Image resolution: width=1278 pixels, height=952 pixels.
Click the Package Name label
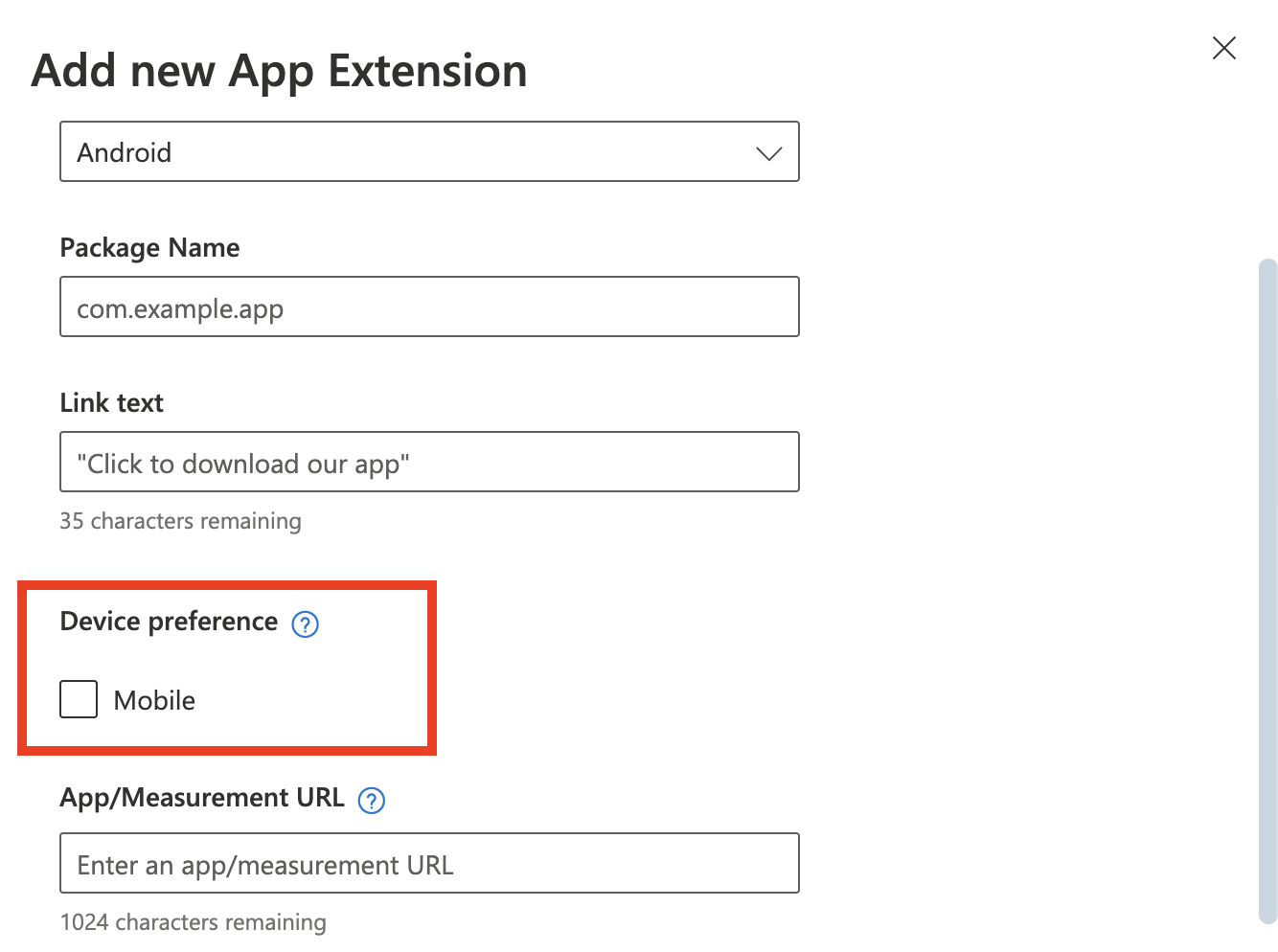[149, 248]
